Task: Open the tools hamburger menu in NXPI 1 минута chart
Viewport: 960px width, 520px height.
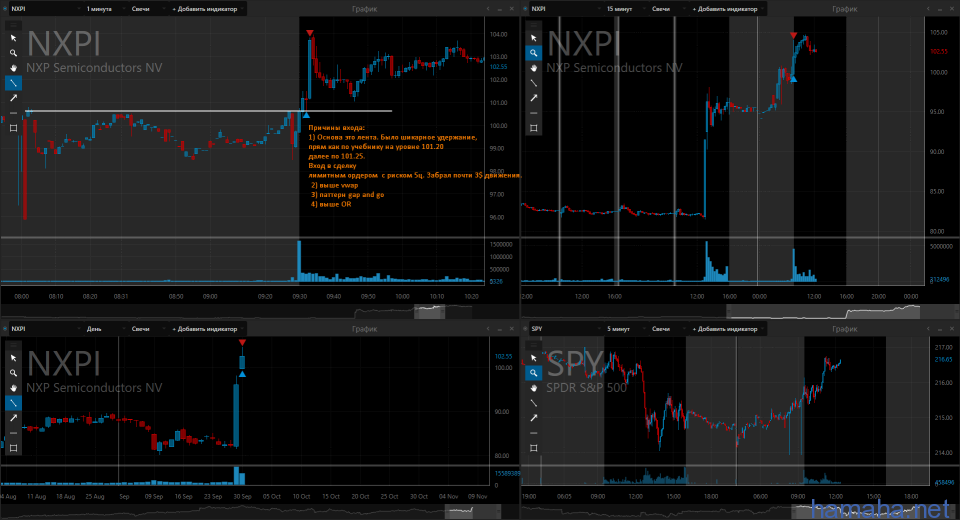Action: (13, 25)
